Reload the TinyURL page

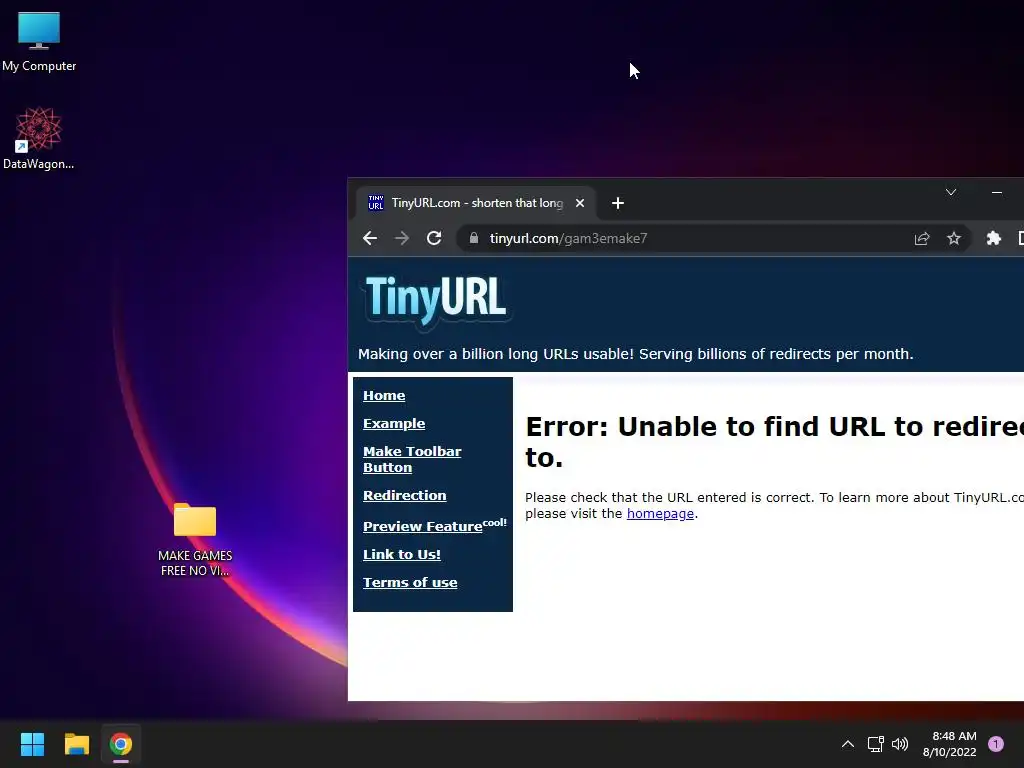tap(434, 238)
